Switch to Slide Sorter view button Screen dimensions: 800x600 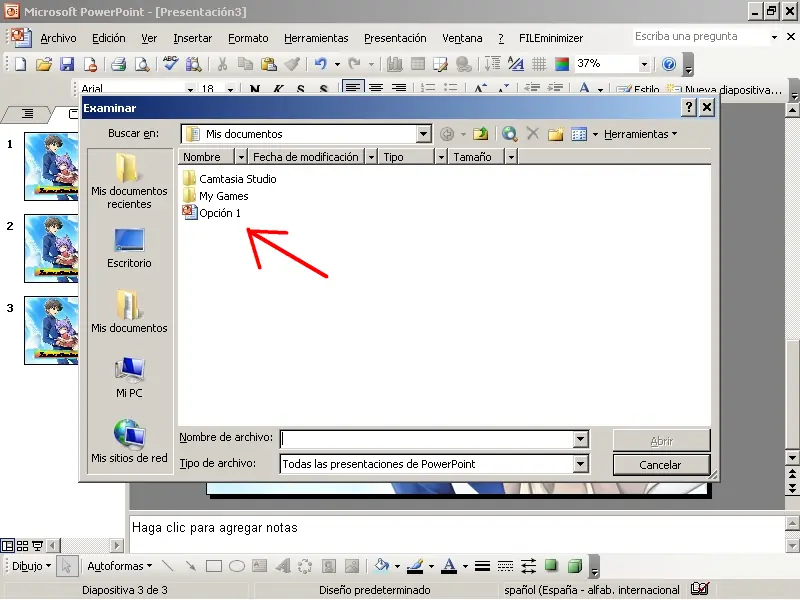point(22,546)
